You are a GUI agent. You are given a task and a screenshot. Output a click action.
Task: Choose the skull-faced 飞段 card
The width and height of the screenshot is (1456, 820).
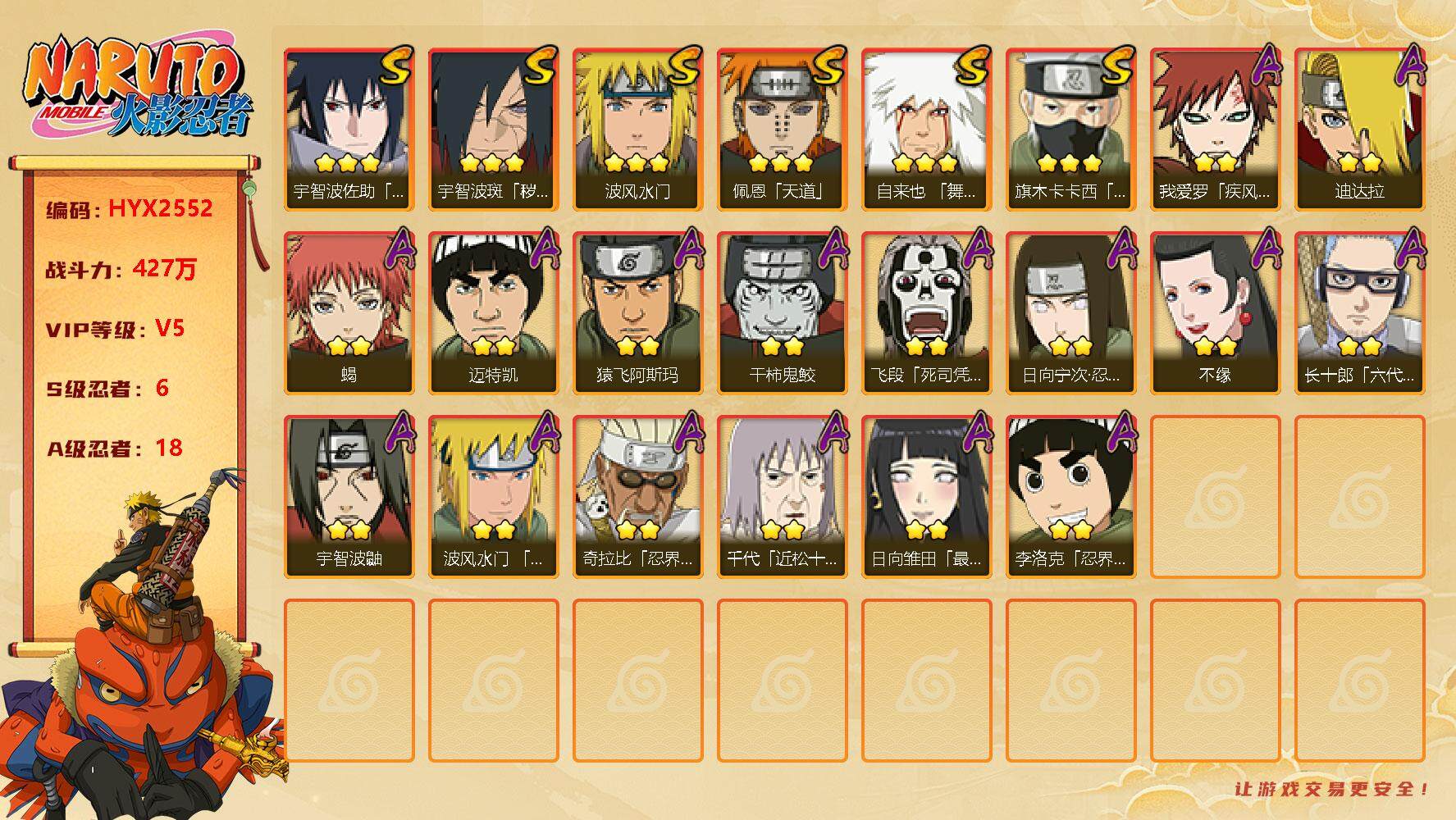pos(926,313)
